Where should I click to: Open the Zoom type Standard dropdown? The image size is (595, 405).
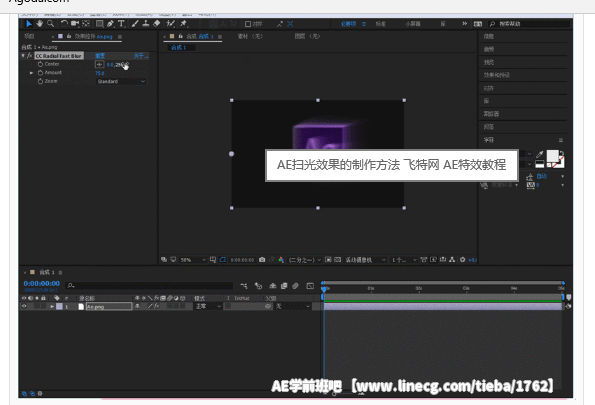121,81
